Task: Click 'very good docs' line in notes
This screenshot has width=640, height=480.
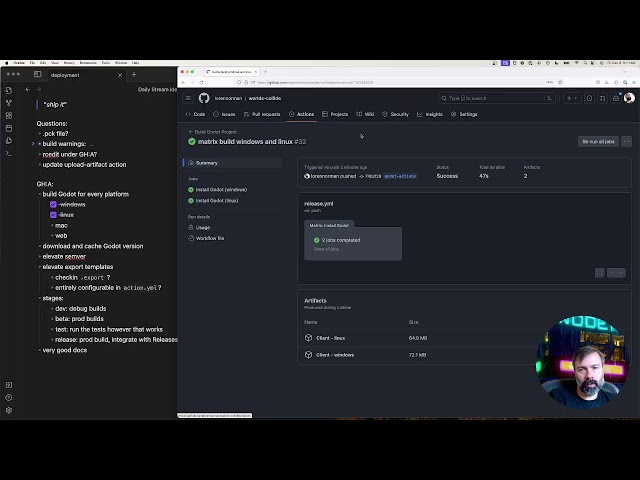Action: click(x=64, y=350)
